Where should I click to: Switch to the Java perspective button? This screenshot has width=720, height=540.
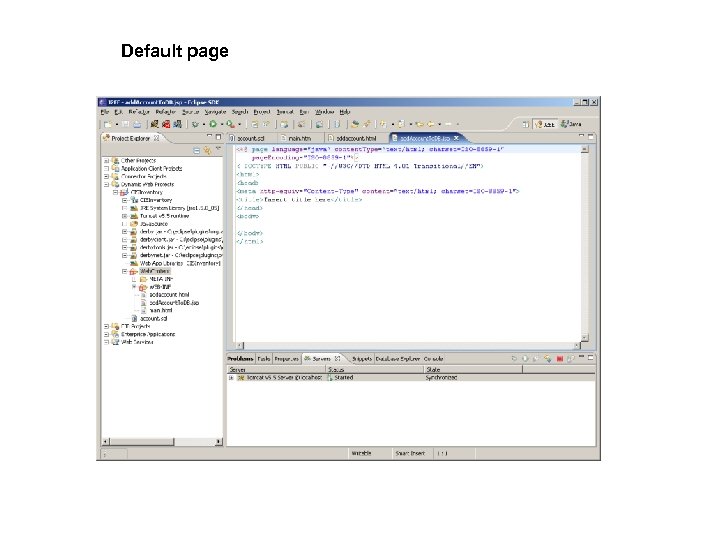click(571, 124)
